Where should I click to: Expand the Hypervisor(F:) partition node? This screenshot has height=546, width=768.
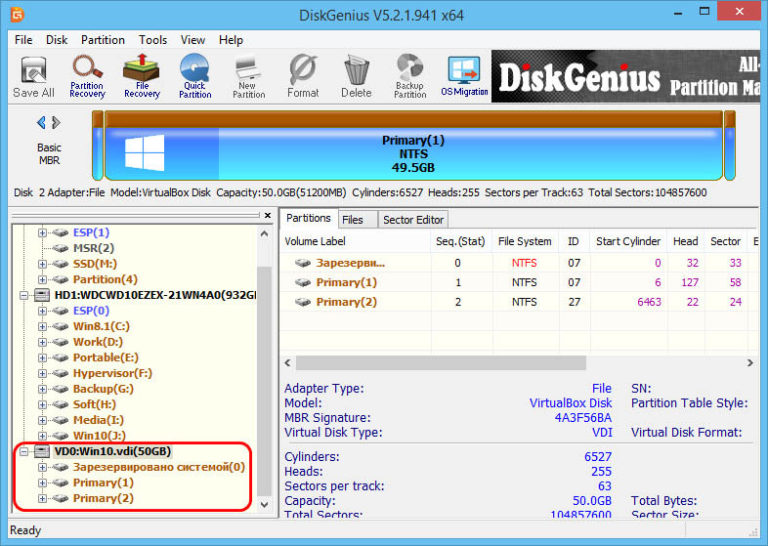click(43, 373)
